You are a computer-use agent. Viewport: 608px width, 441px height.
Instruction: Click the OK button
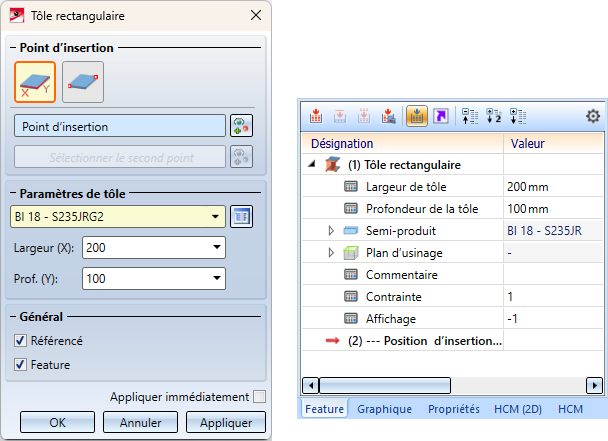tap(57, 422)
